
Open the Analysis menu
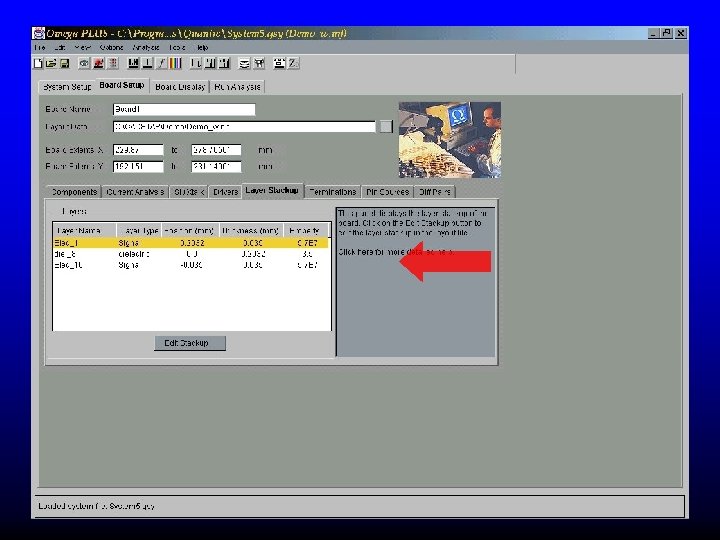tap(146, 47)
